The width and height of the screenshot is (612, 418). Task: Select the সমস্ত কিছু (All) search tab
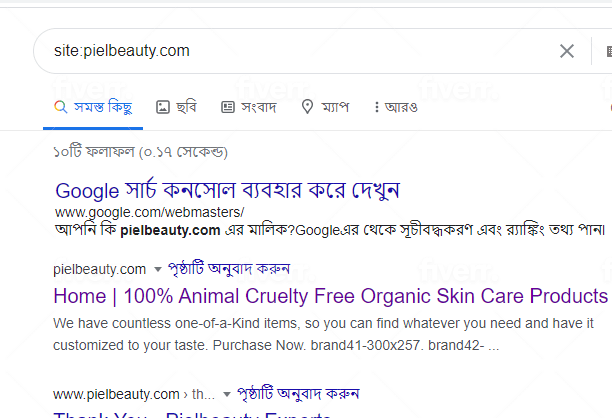93,107
